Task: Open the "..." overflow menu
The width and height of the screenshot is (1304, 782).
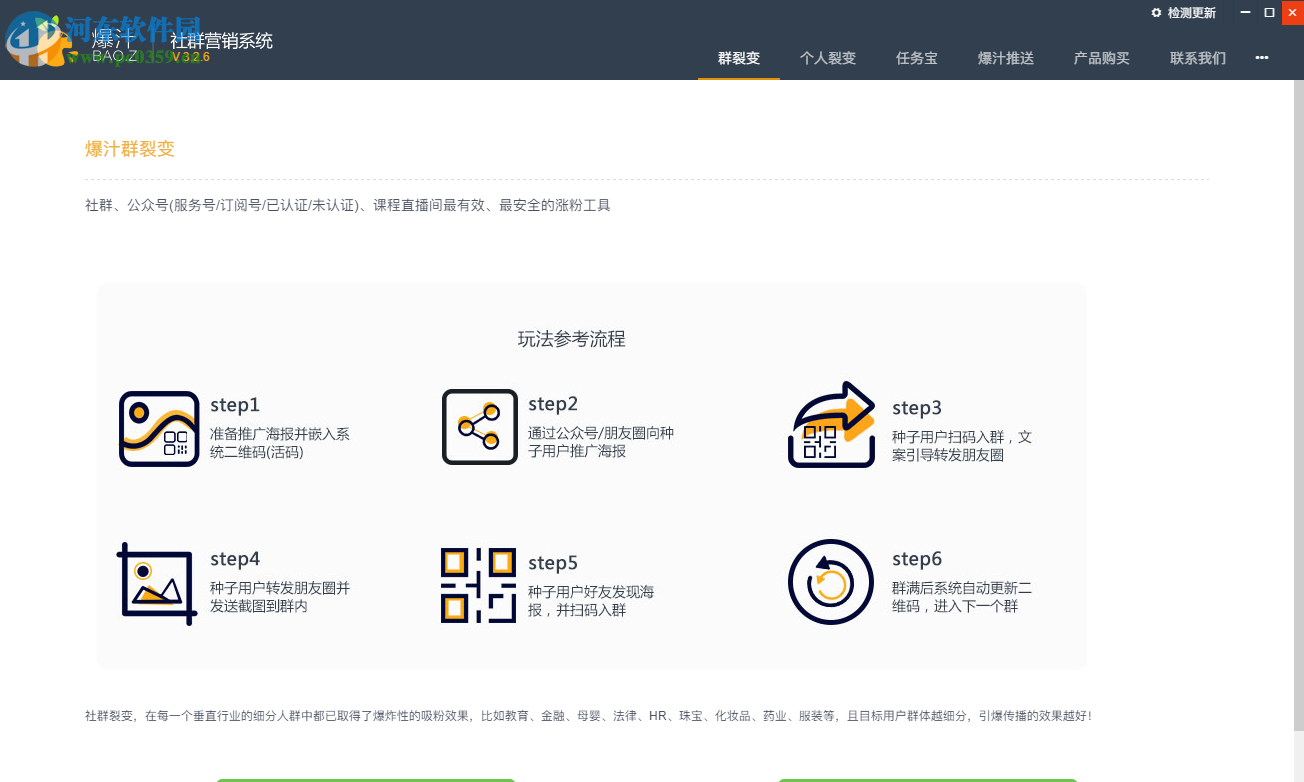Action: pos(1261,58)
